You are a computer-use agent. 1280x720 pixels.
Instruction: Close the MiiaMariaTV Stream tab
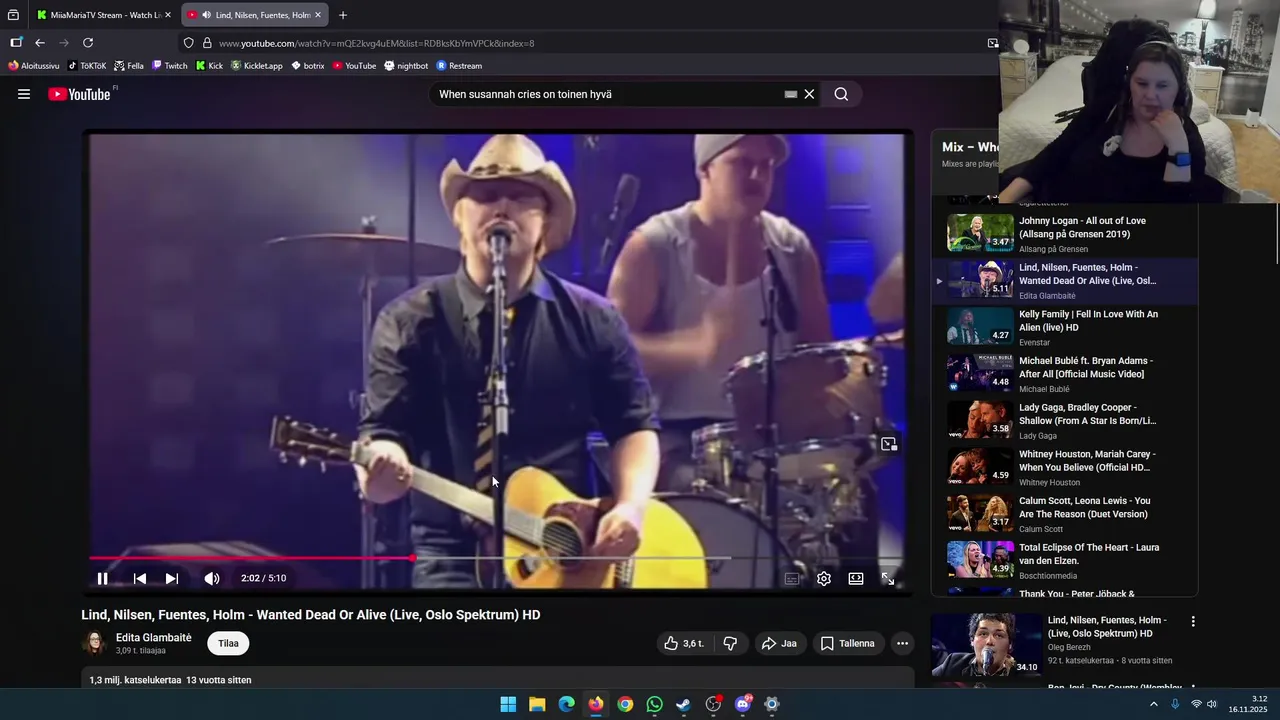168,15
